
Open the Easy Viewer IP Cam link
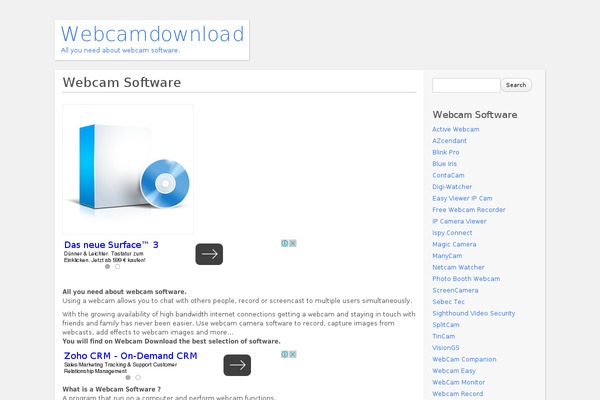[x=462, y=198]
